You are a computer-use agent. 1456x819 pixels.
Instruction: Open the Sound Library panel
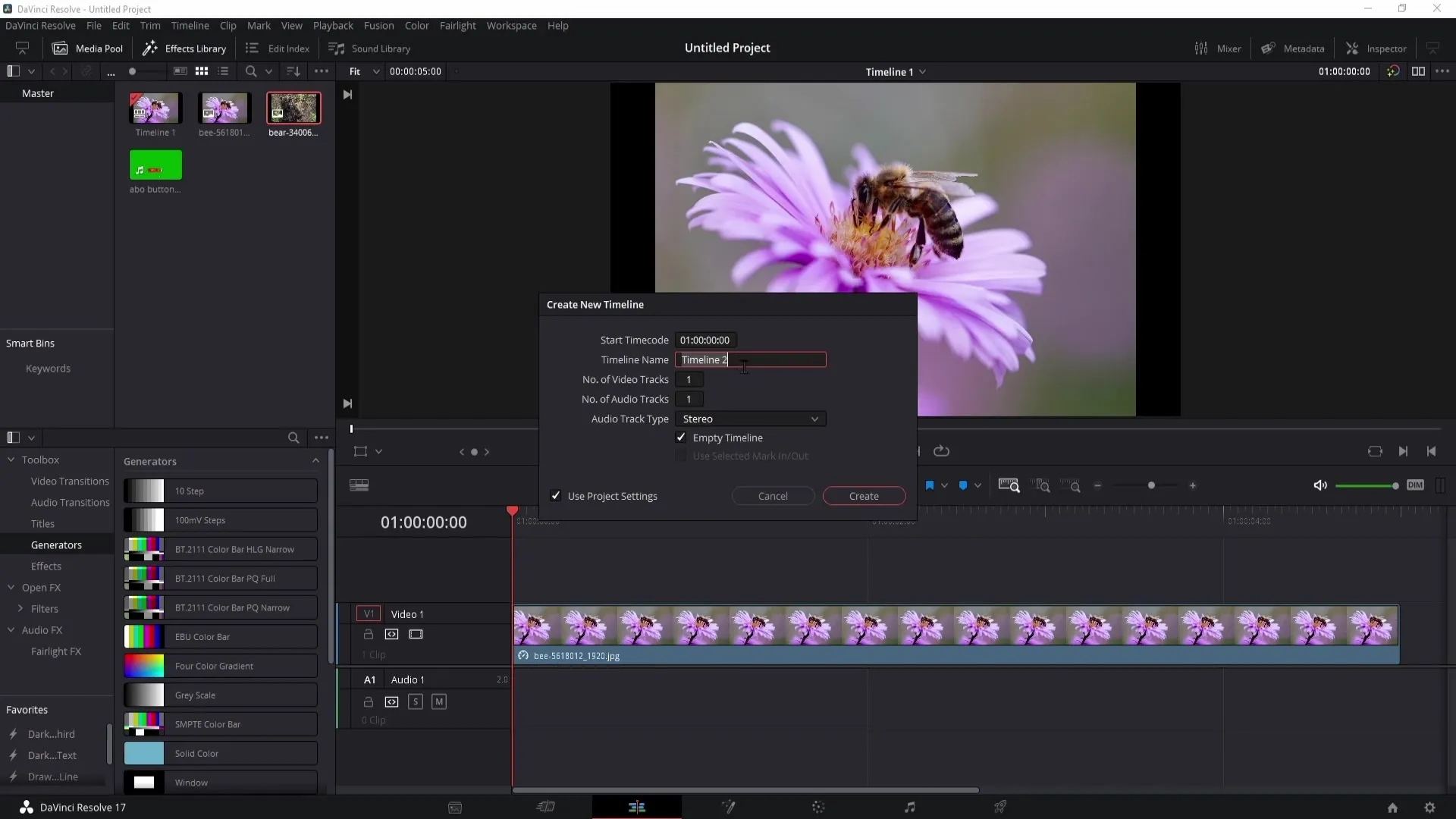[x=371, y=47]
